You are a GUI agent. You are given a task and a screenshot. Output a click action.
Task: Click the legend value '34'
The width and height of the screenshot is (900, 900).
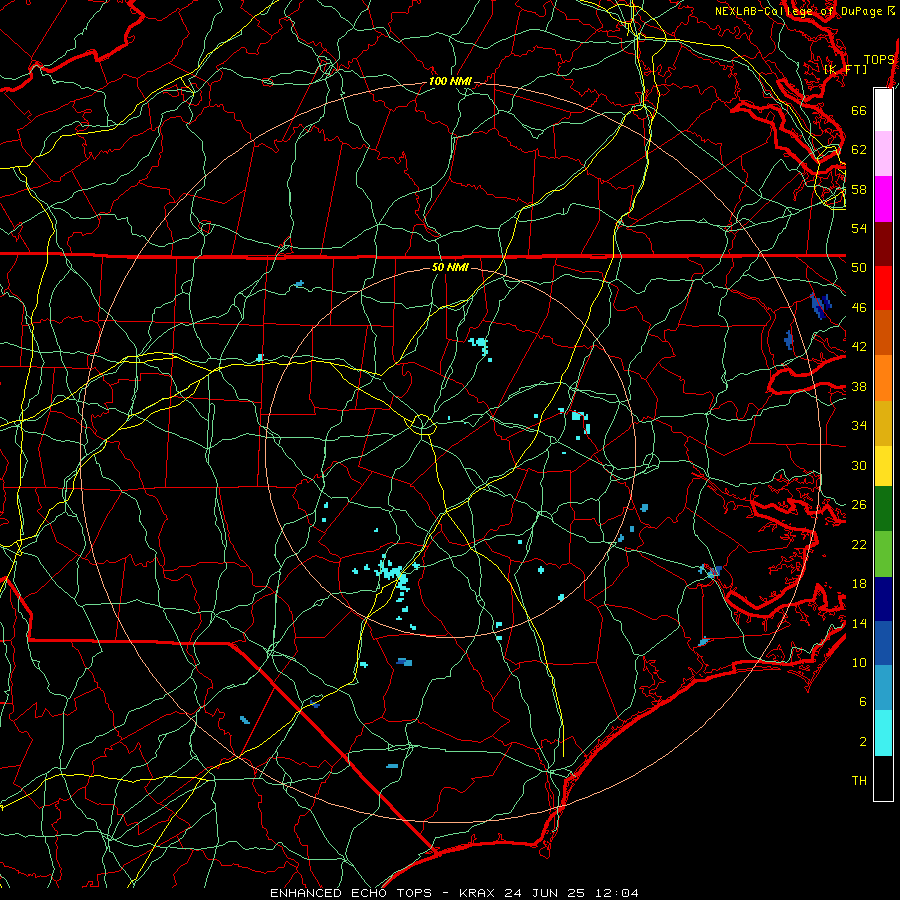pyautogui.click(x=859, y=426)
